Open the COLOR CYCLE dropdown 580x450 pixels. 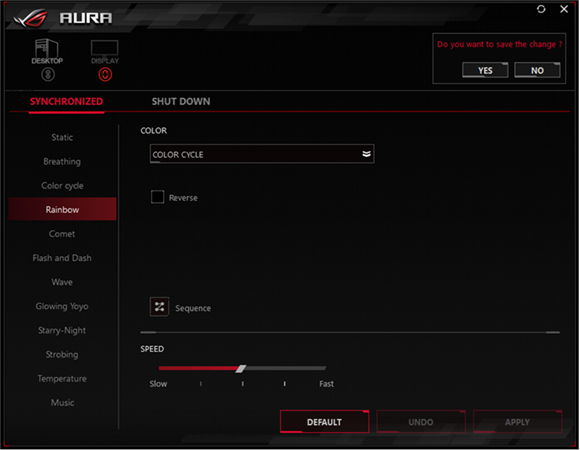262,154
